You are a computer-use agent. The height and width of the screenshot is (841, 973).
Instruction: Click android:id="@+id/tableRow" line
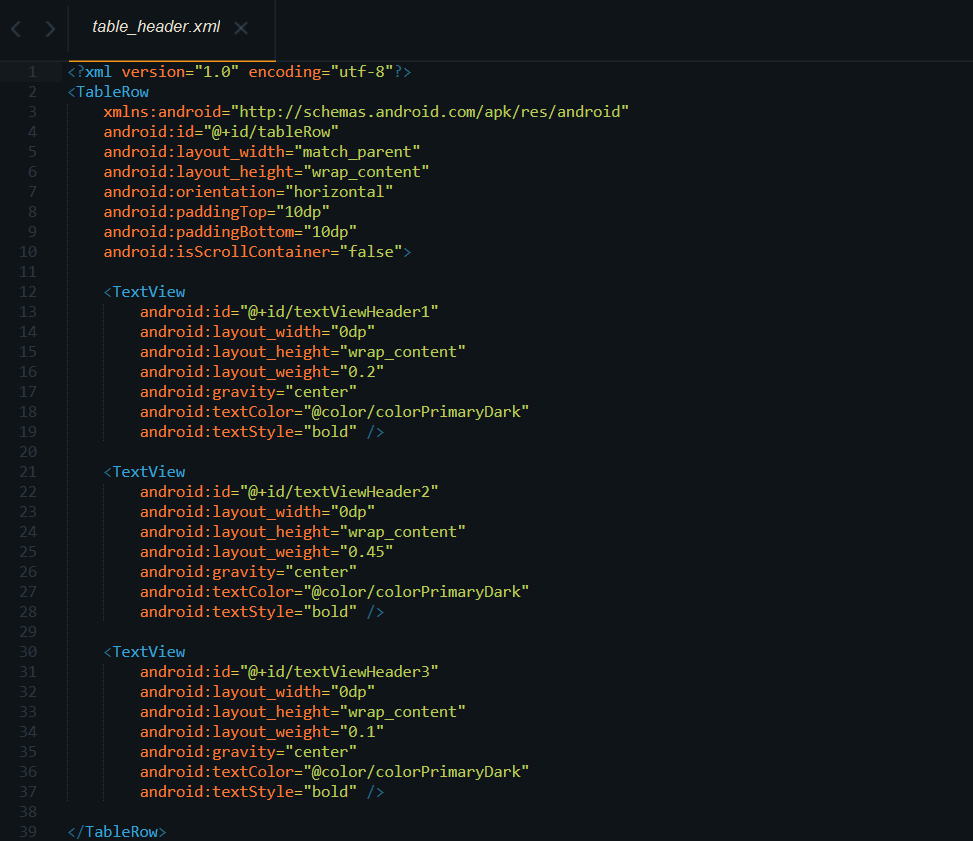click(221, 132)
